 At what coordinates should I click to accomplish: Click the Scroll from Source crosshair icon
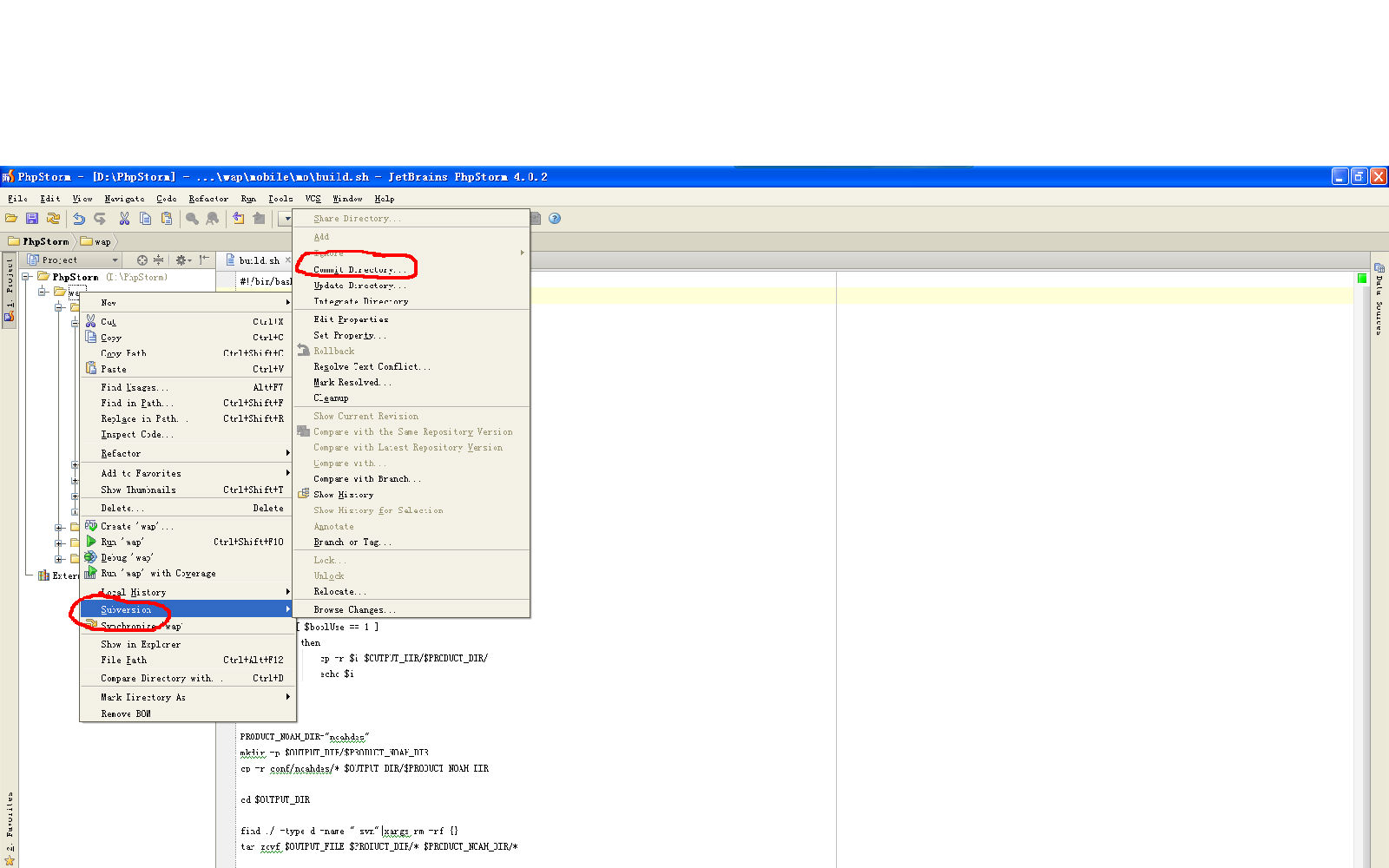[142, 260]
